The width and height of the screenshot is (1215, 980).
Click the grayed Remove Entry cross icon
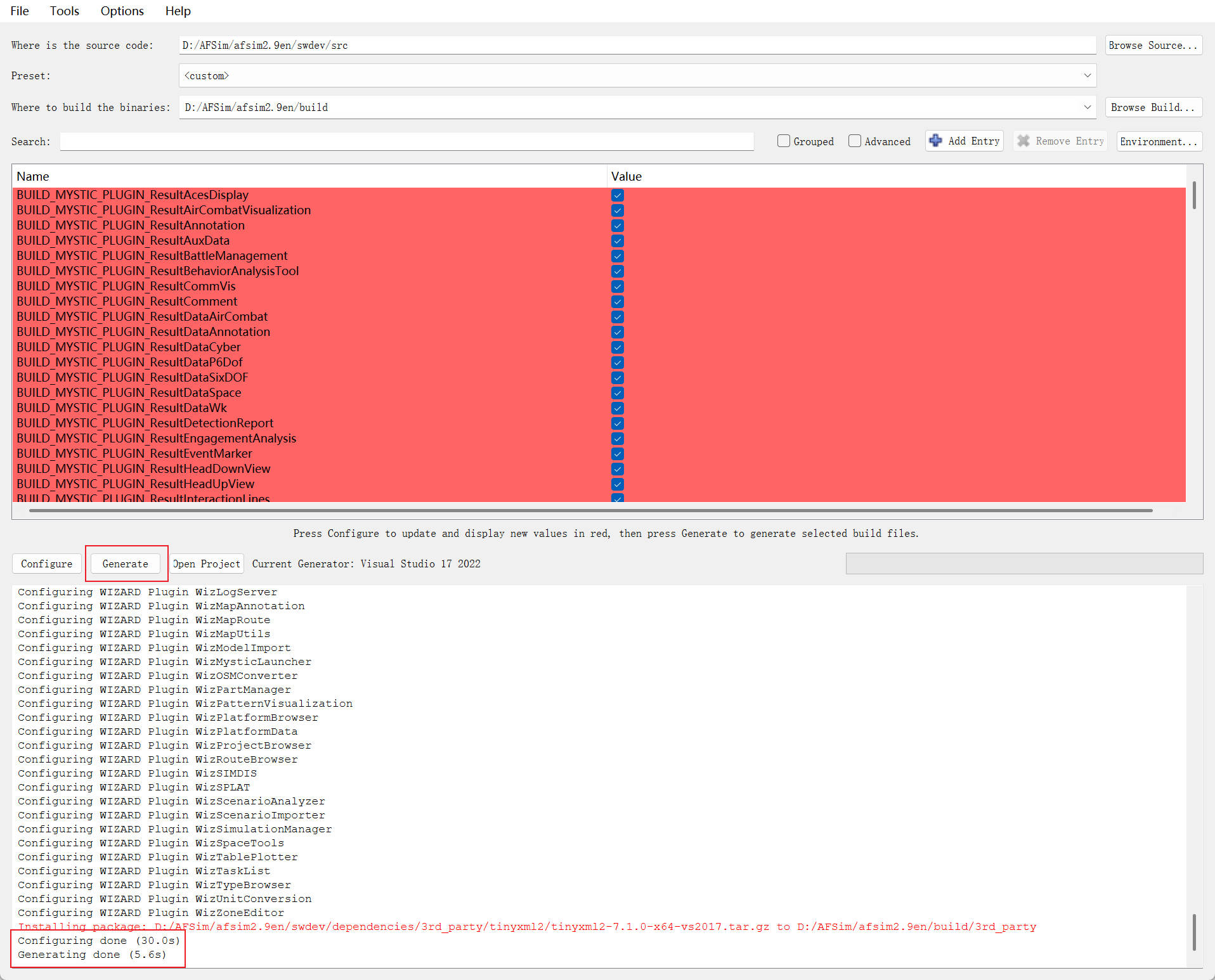(1023, 141)
